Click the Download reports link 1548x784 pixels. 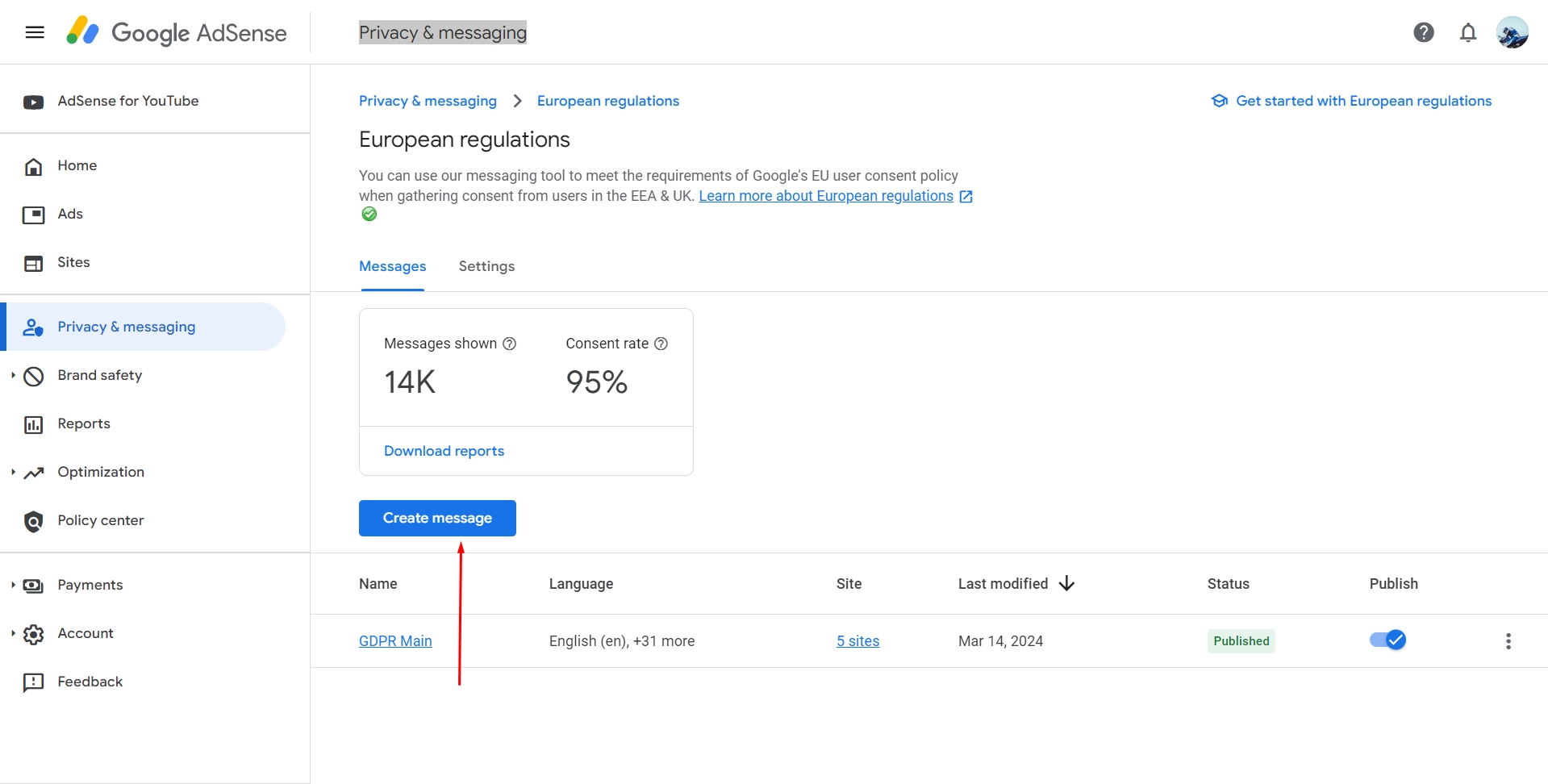point(444,451)
